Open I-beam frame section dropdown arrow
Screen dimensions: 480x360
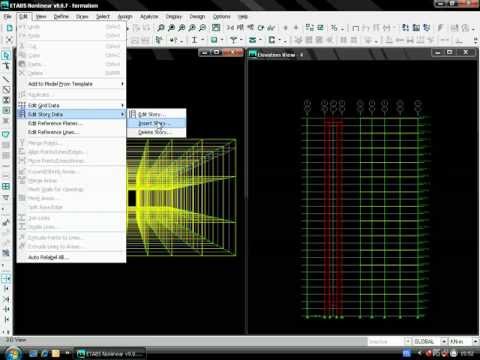(x=202, y=40)
